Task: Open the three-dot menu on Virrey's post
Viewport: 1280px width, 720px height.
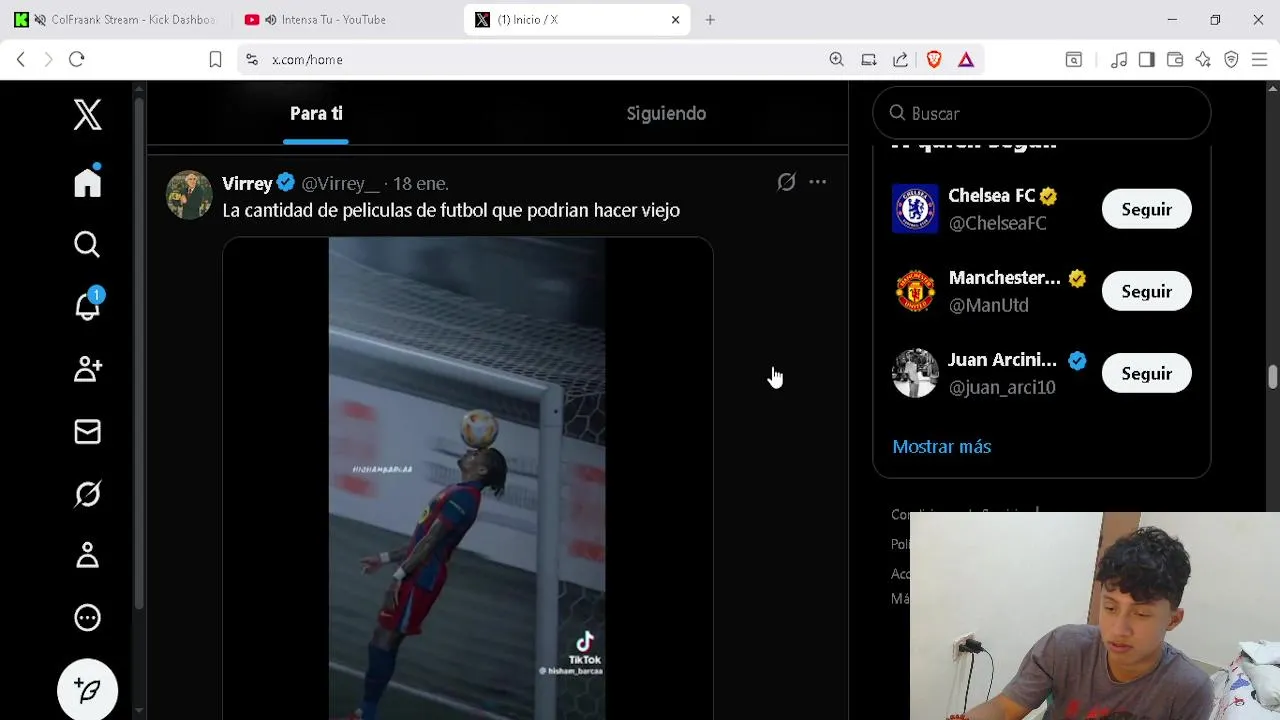Action: pos(817,182)
